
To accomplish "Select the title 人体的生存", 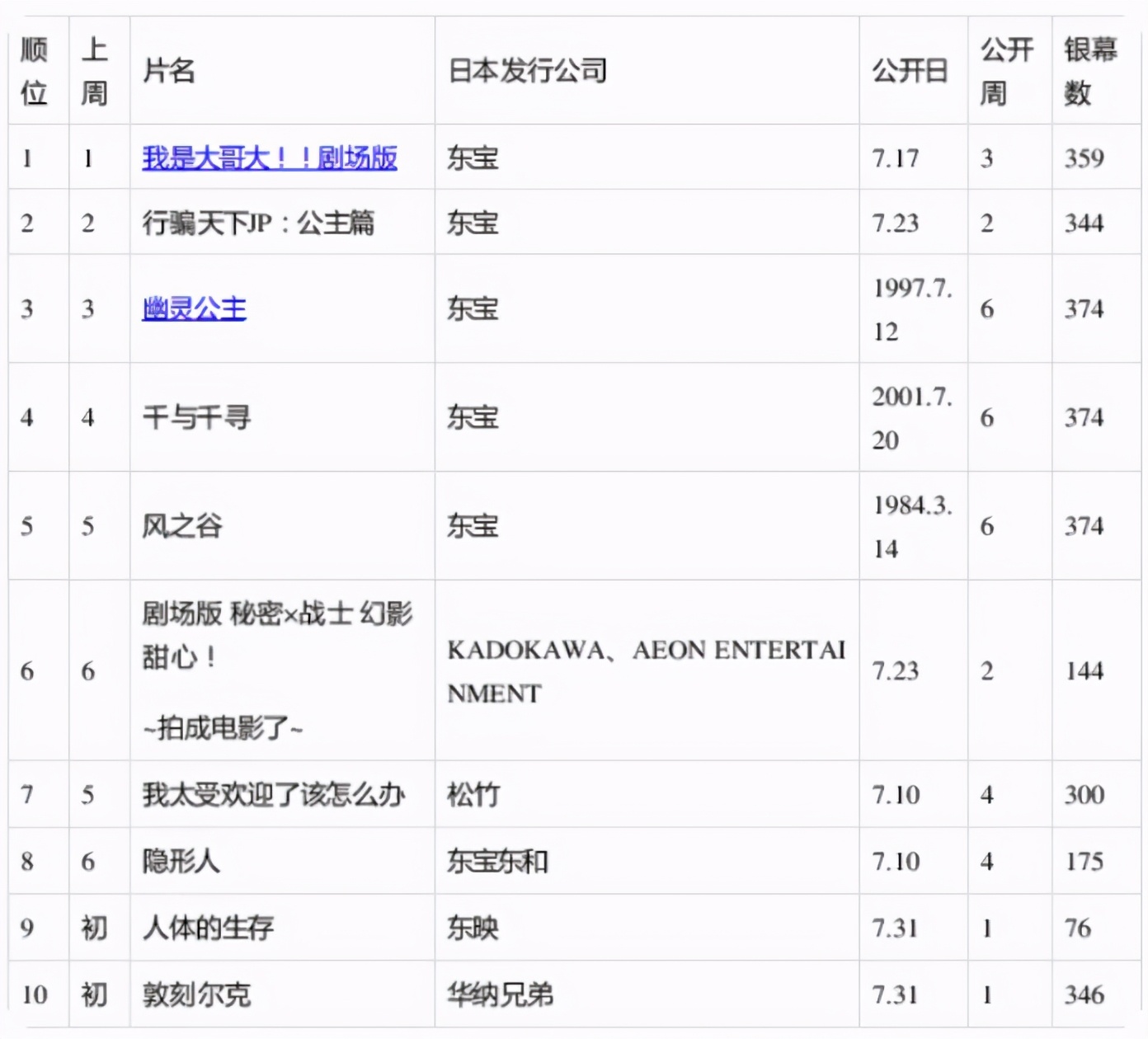I will pos(208,929).
